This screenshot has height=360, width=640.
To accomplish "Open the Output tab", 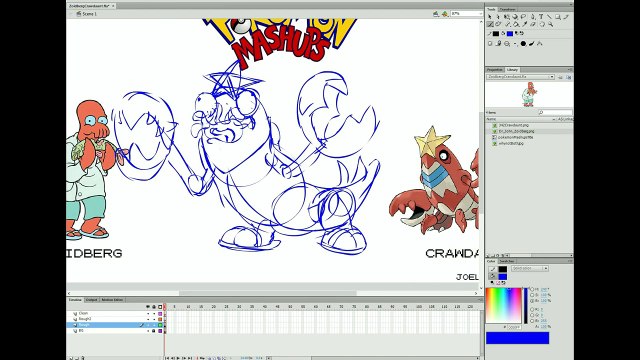I will click(x=91, y=300).
